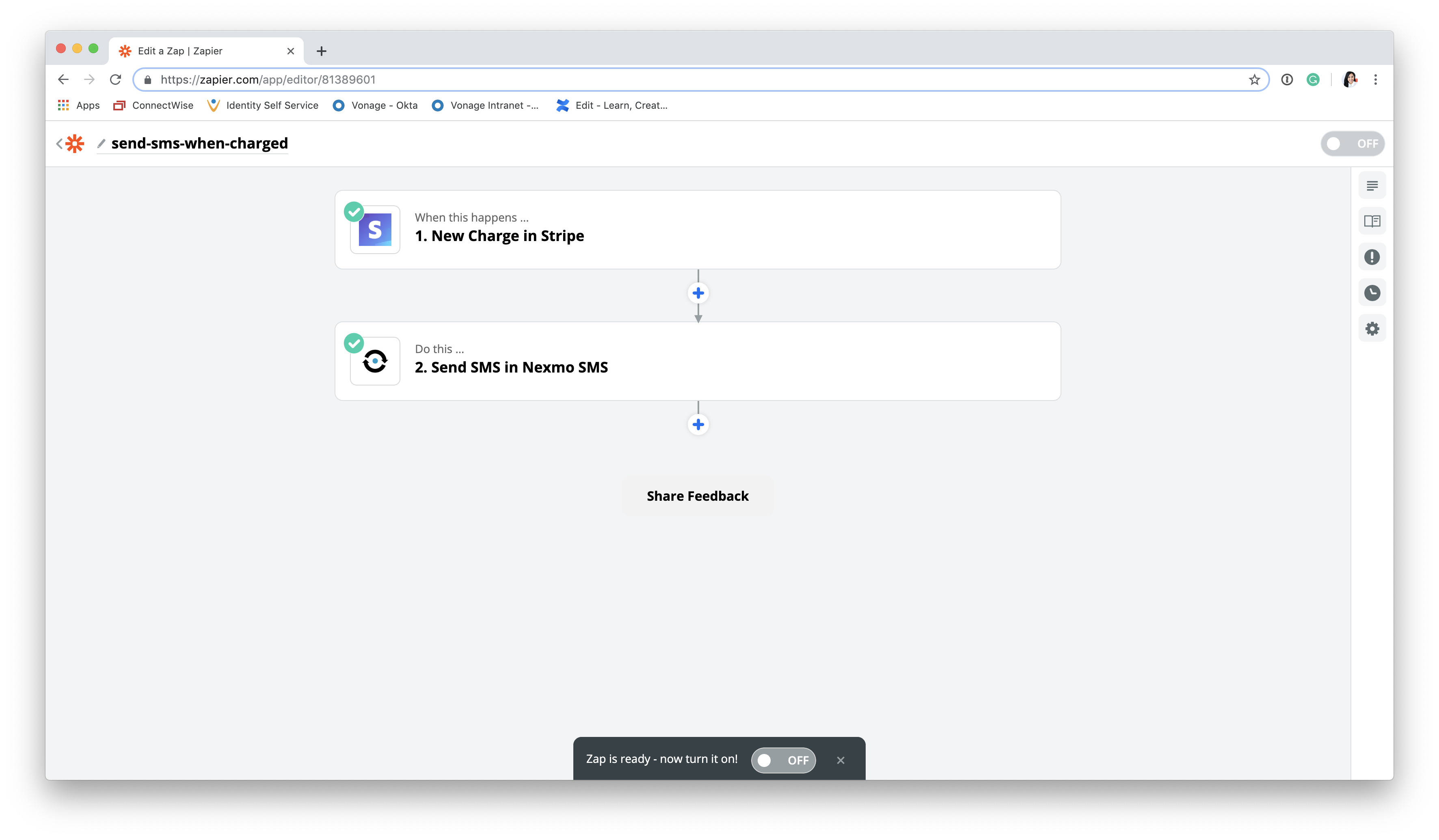Add a step after Send SMS action

(698, 424)
